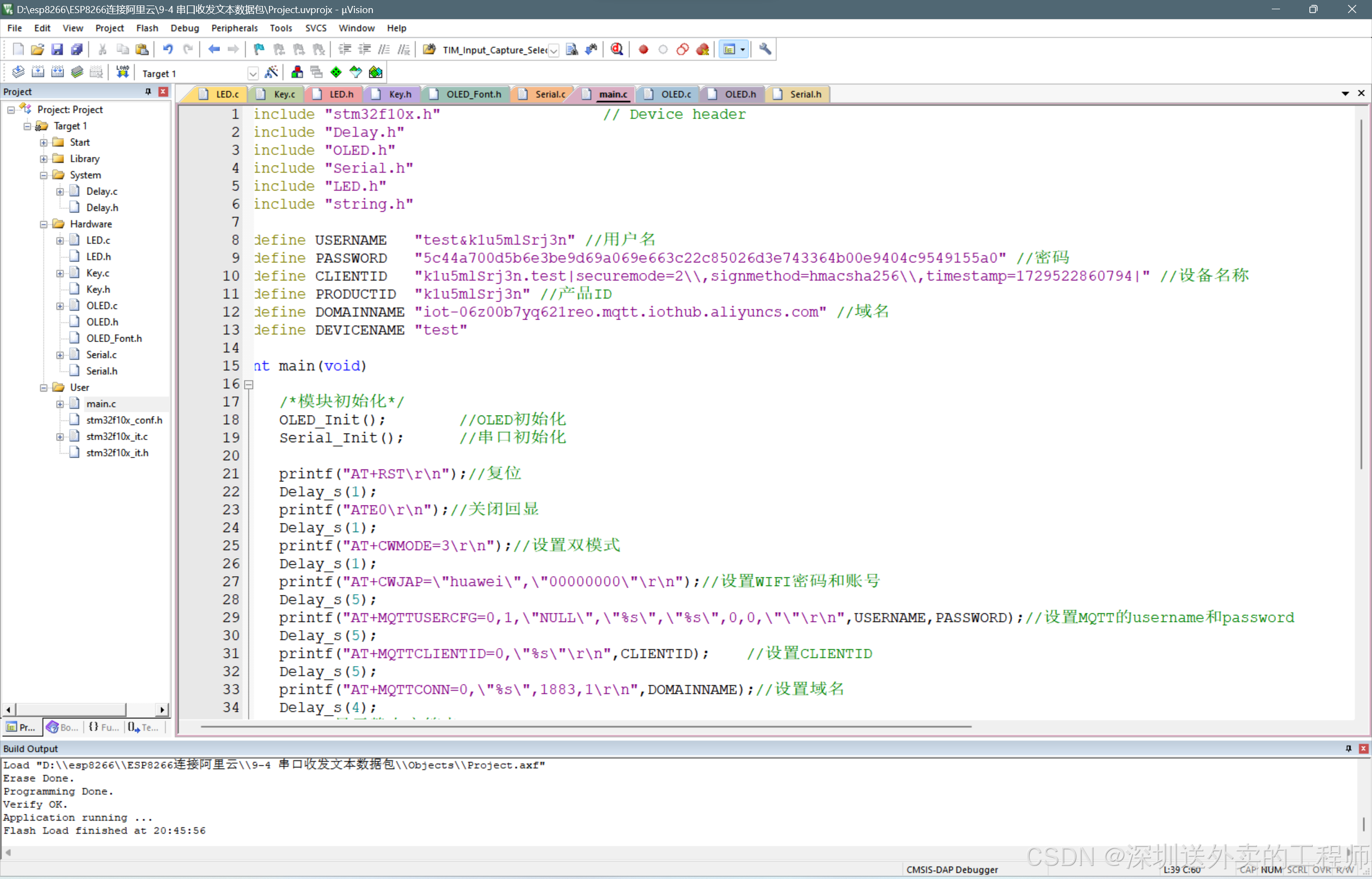Screen dimensions: 1372x879
Task: Select main.c in project tree
Action: tap(101, 404)
